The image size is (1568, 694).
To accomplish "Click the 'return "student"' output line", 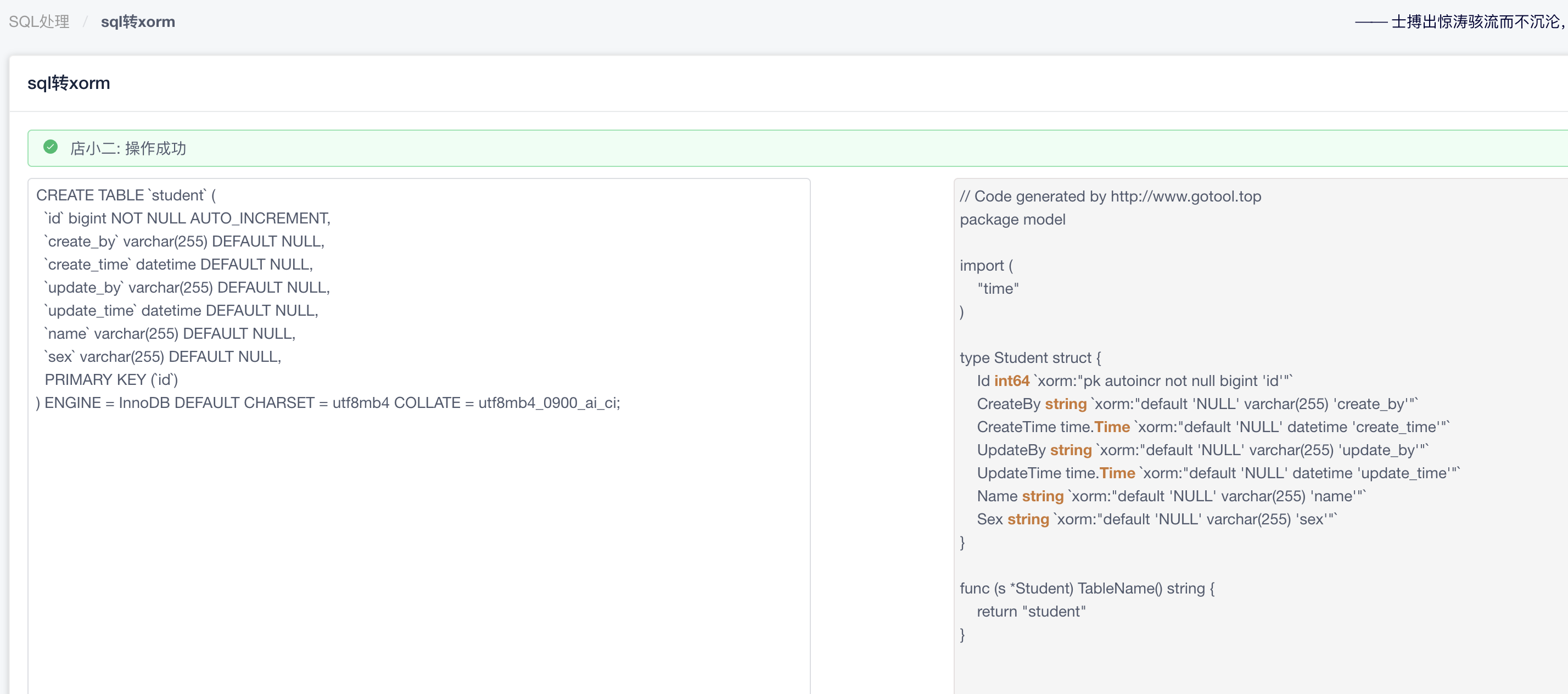I will pos(1031,612).
